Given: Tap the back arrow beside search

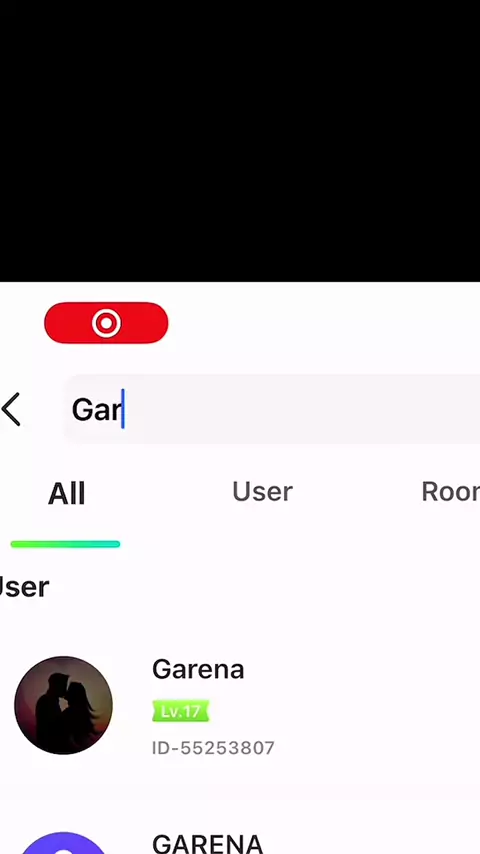Looking at the screenshot, I should pyautogui.click(x=11, y=409).
